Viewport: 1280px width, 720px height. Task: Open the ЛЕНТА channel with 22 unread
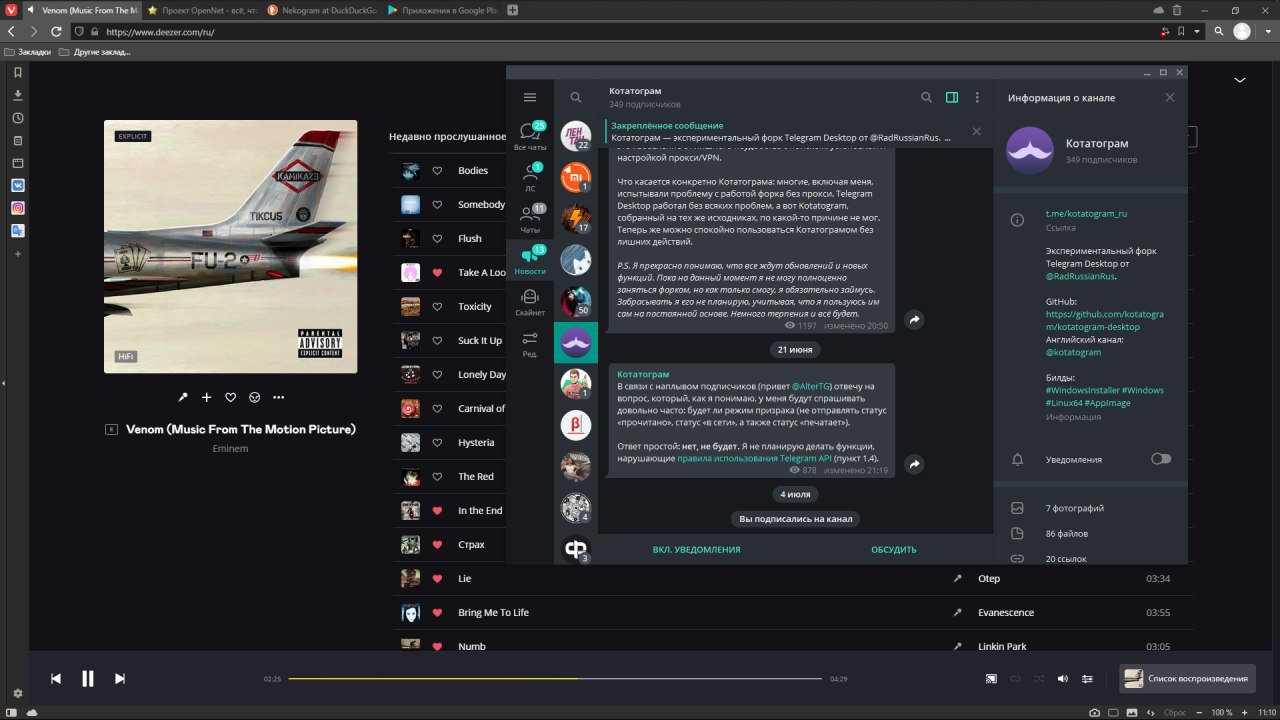click(576, 136)
